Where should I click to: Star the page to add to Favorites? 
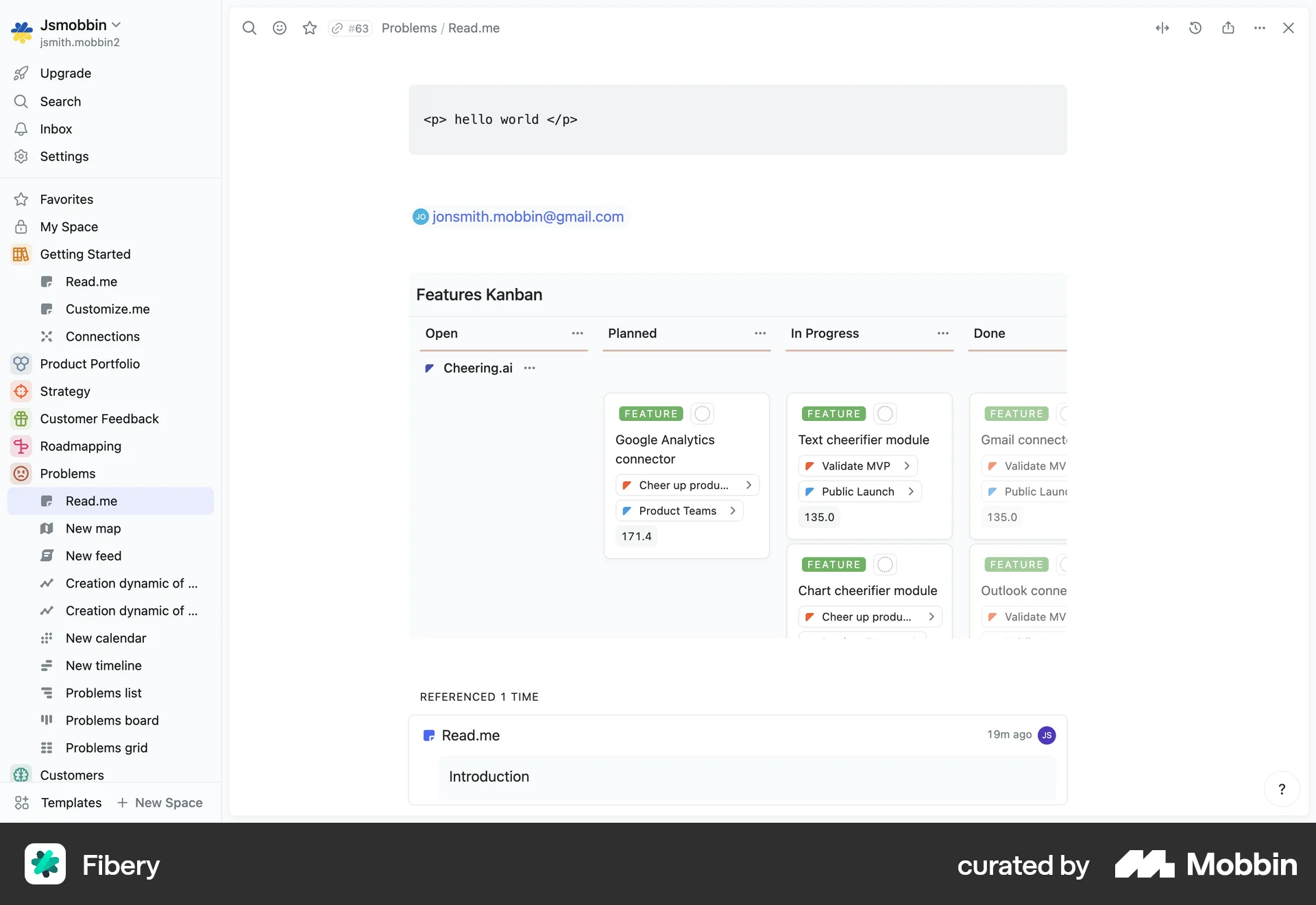tap(310, 28)
